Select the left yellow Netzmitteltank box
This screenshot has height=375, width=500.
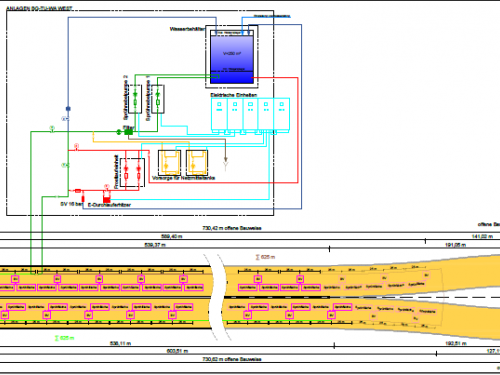[169, 163]
